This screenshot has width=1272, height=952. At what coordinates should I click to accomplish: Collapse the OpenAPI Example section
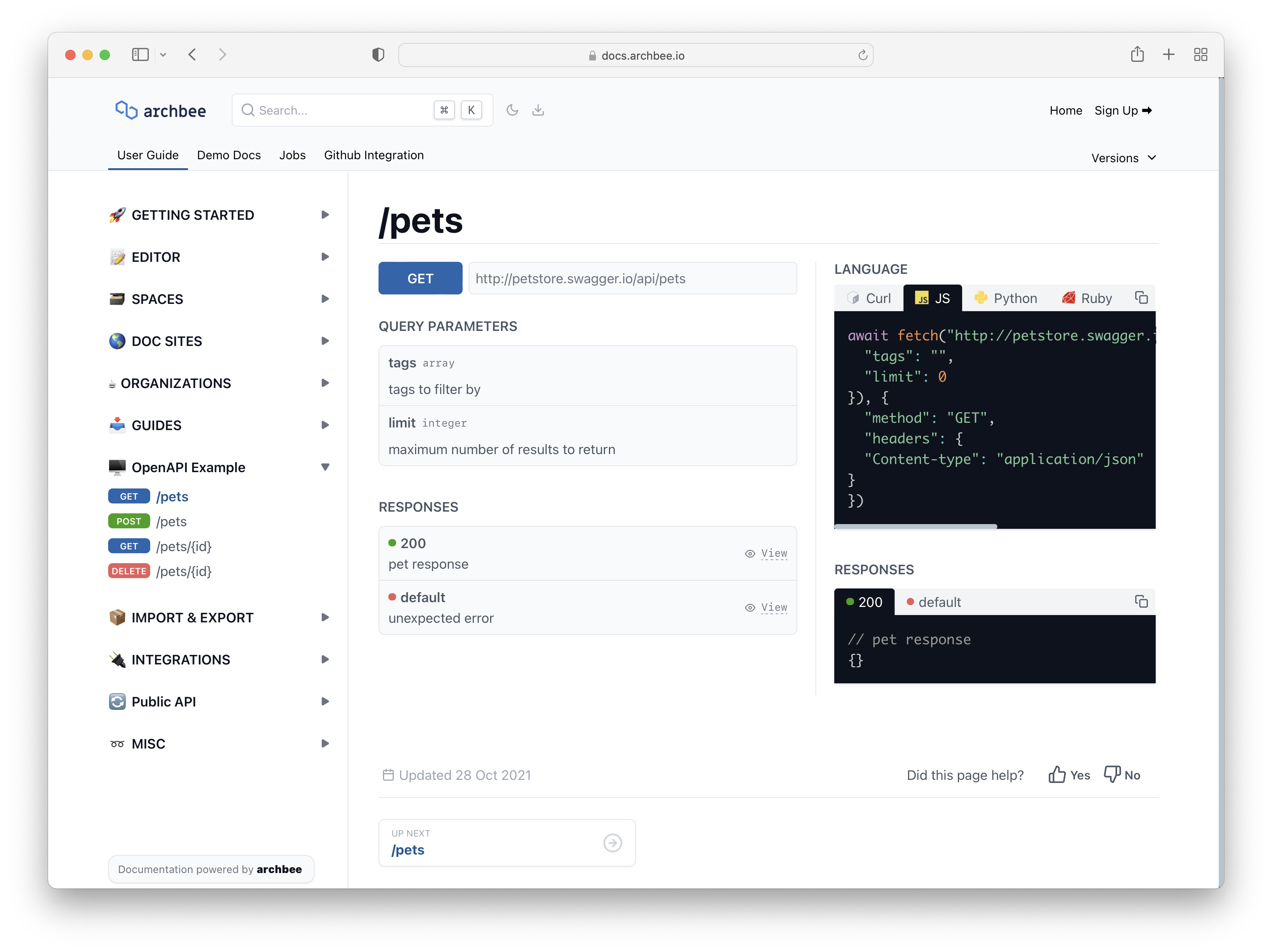point(325,467)
